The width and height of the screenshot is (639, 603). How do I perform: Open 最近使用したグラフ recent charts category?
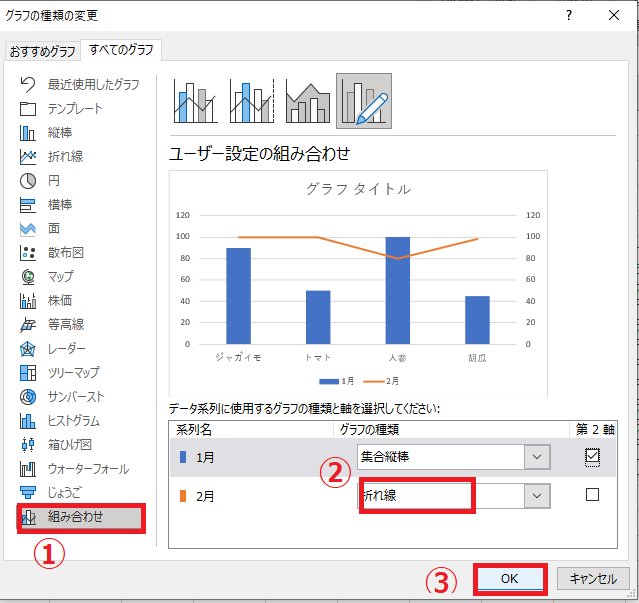[x=79, y=85]
